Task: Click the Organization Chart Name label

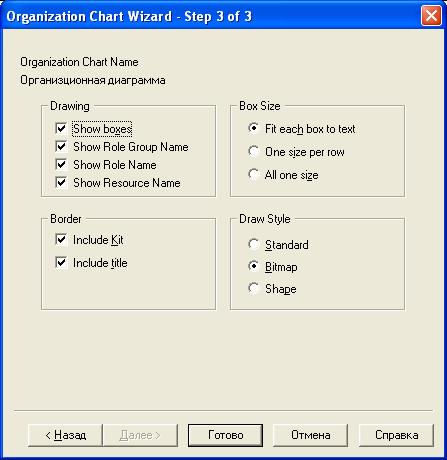Action: click(x=79, y=62)
